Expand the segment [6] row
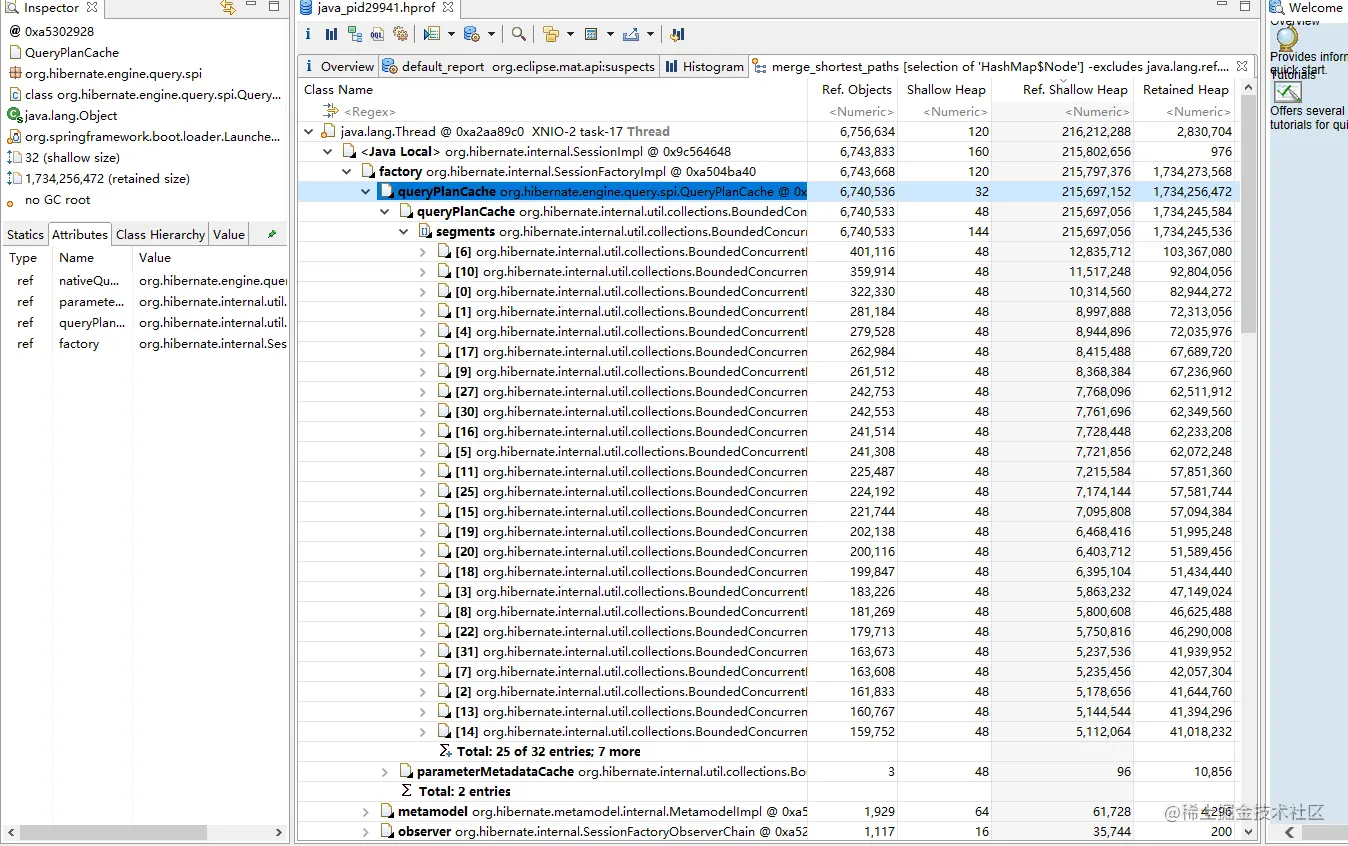 coord(423,251)
